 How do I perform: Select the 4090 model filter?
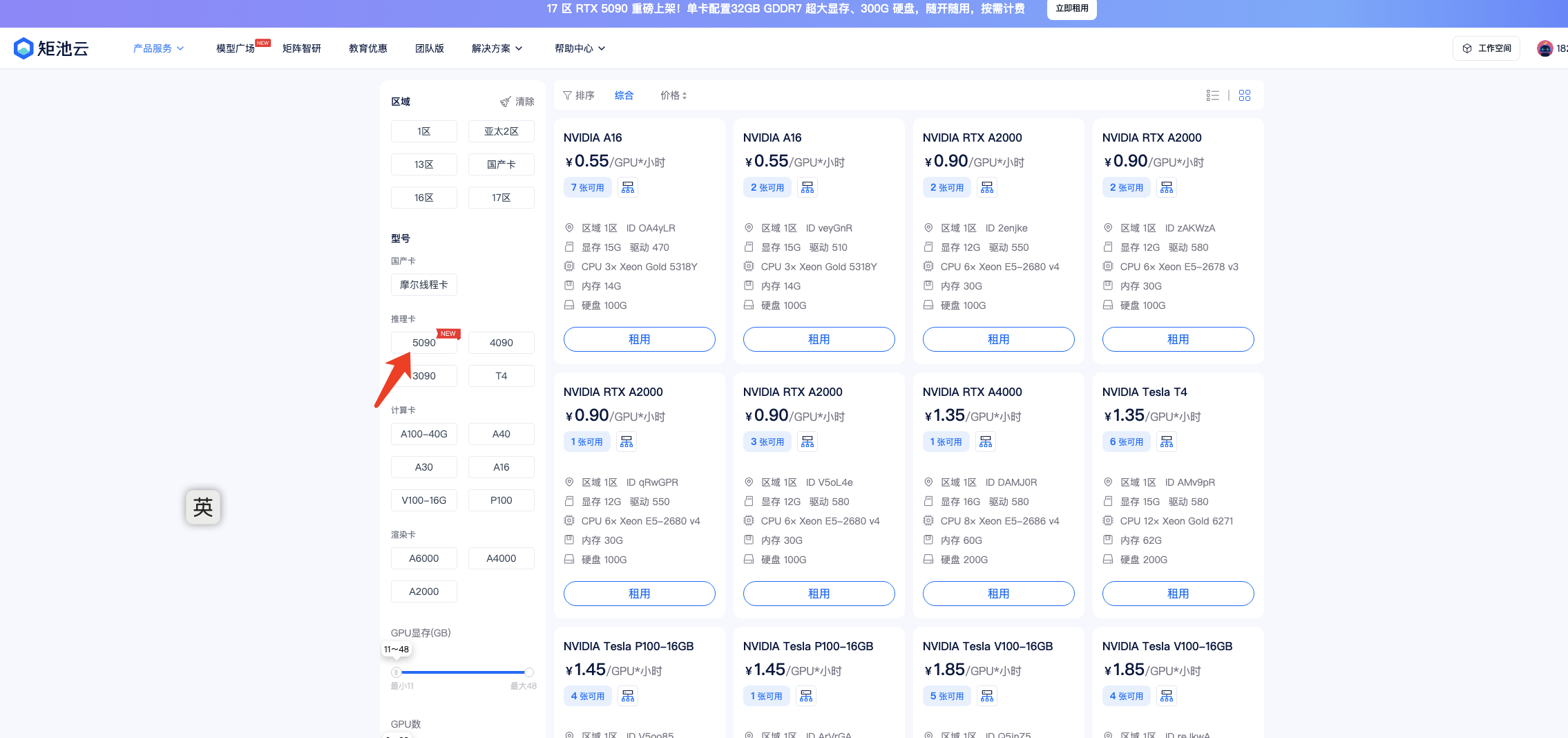point(501,343)
